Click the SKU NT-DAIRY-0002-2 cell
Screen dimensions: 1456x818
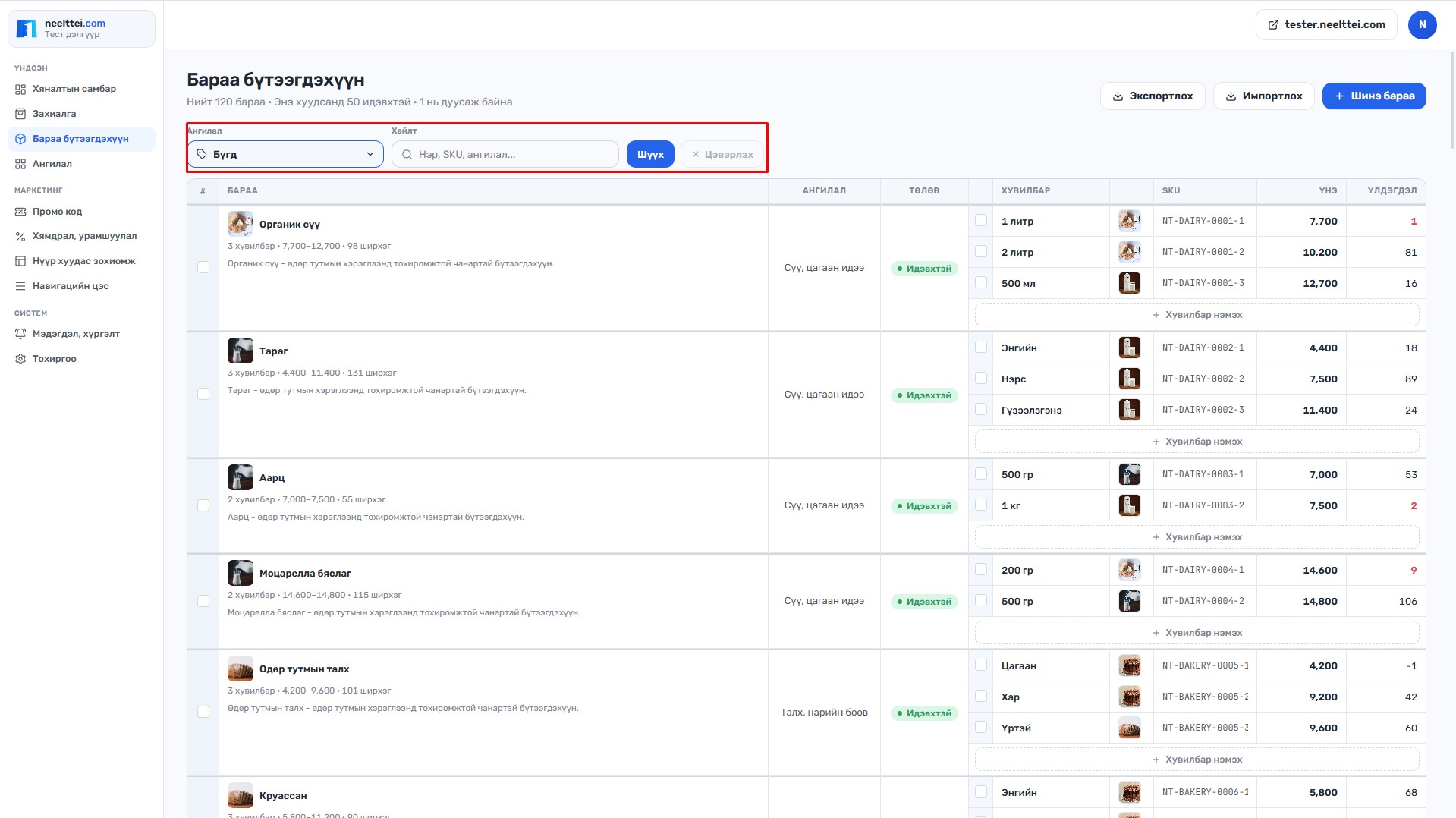(1203, 379)
